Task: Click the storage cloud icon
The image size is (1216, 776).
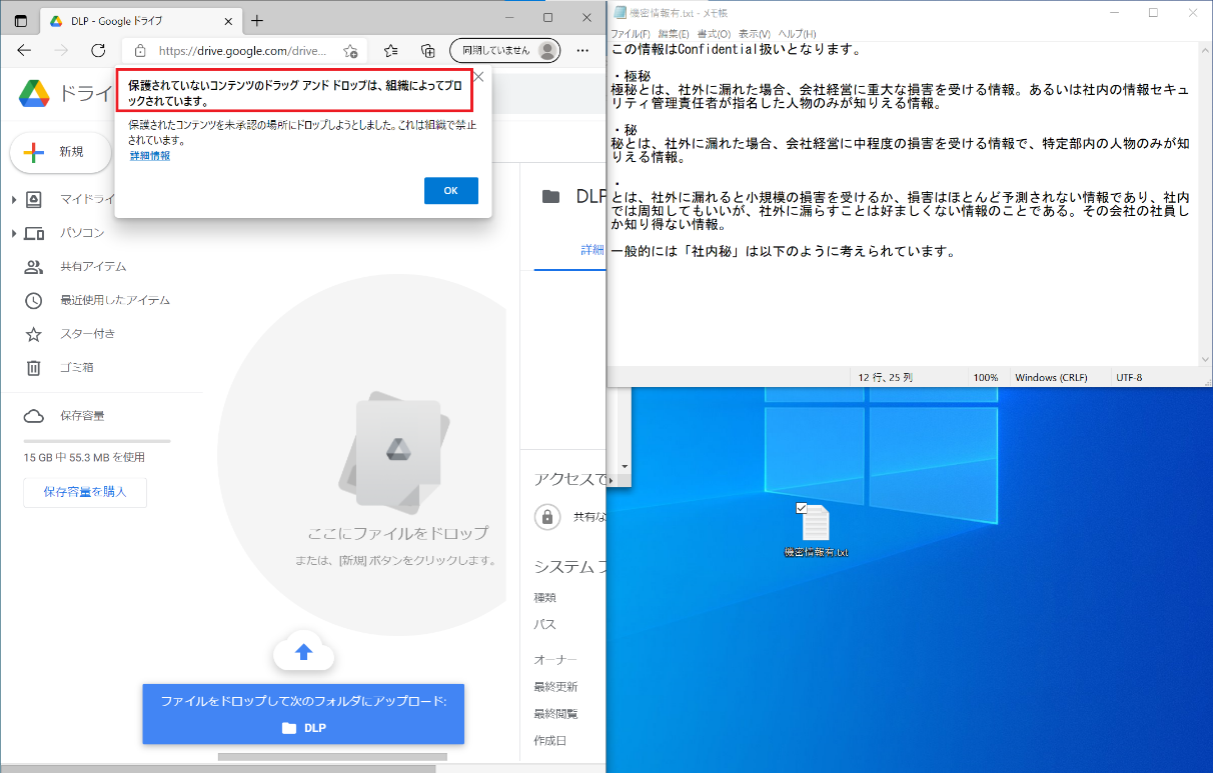Action: tap(34, 416)
